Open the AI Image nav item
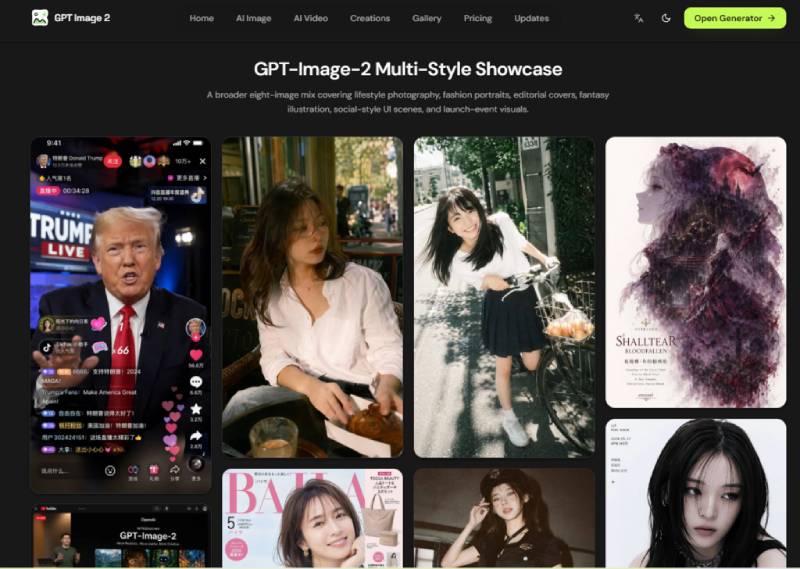The height and width of the screenshot is (569, 800). 254,18
